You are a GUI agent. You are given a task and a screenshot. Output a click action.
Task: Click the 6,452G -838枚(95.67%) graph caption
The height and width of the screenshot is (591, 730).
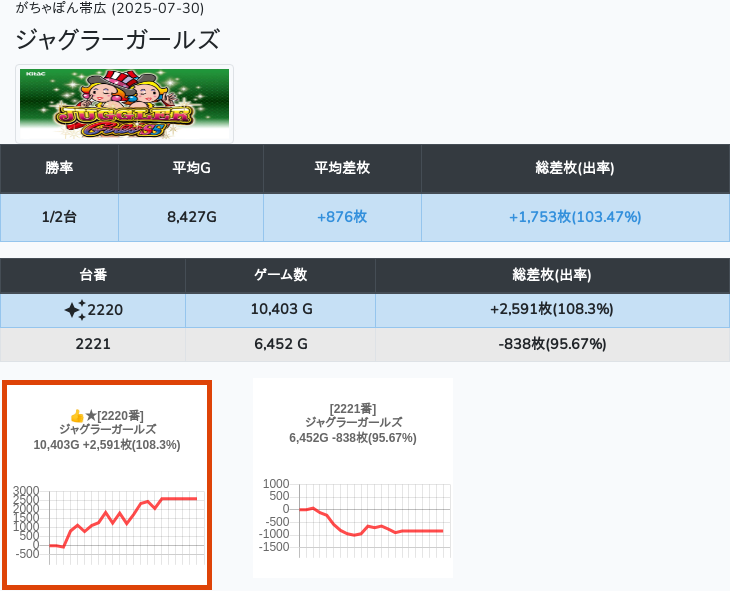pyautogui.click(x=353, y=438)
